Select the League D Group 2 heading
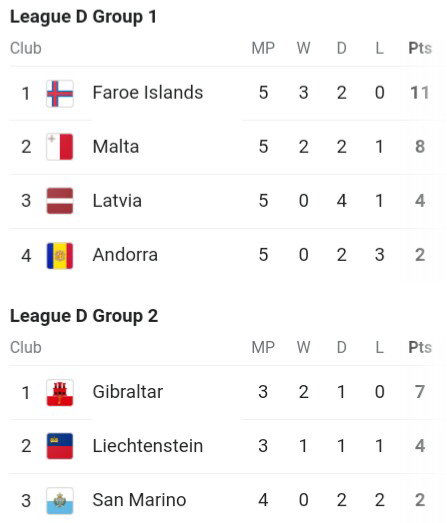This screenshot has width=447, height=523. click(84, 316)
